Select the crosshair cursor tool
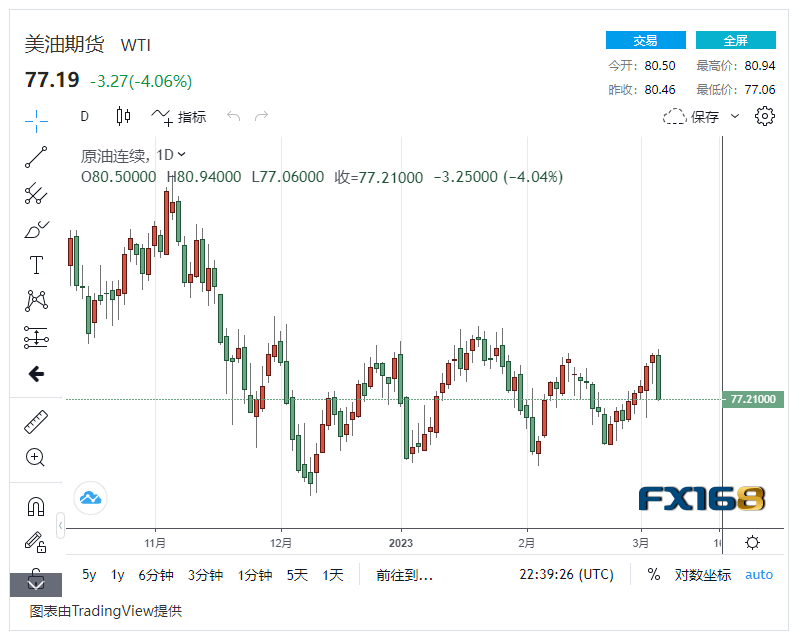798x635 pixels. pos(36,121)
